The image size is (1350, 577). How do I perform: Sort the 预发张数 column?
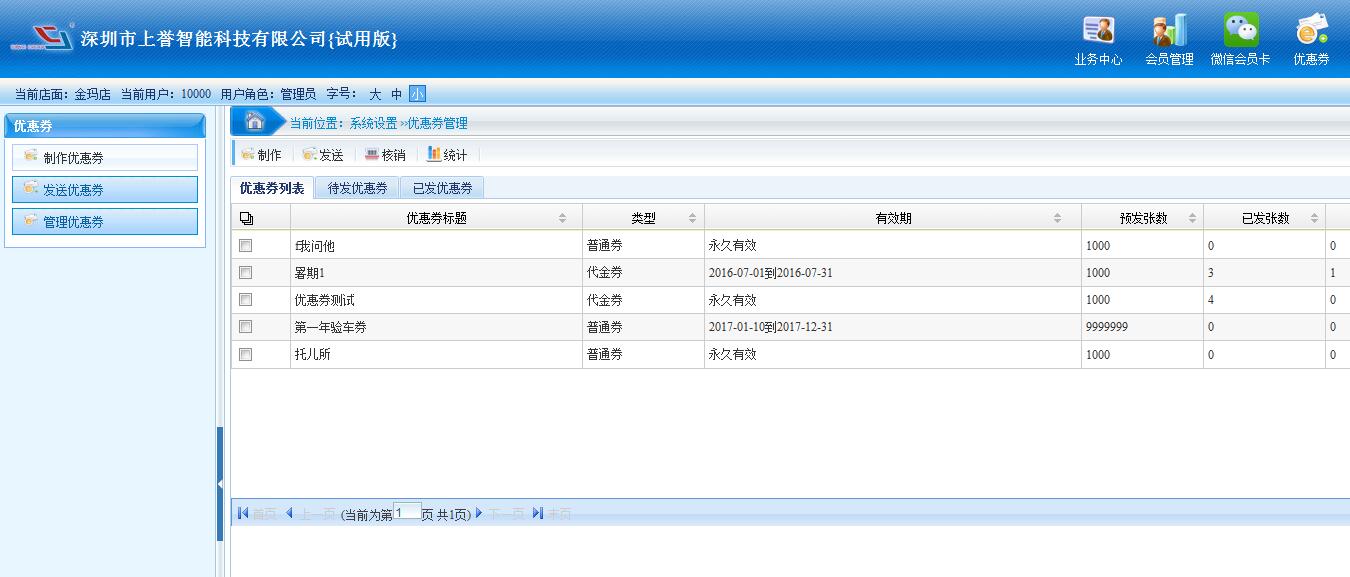tap(1192, 218)
